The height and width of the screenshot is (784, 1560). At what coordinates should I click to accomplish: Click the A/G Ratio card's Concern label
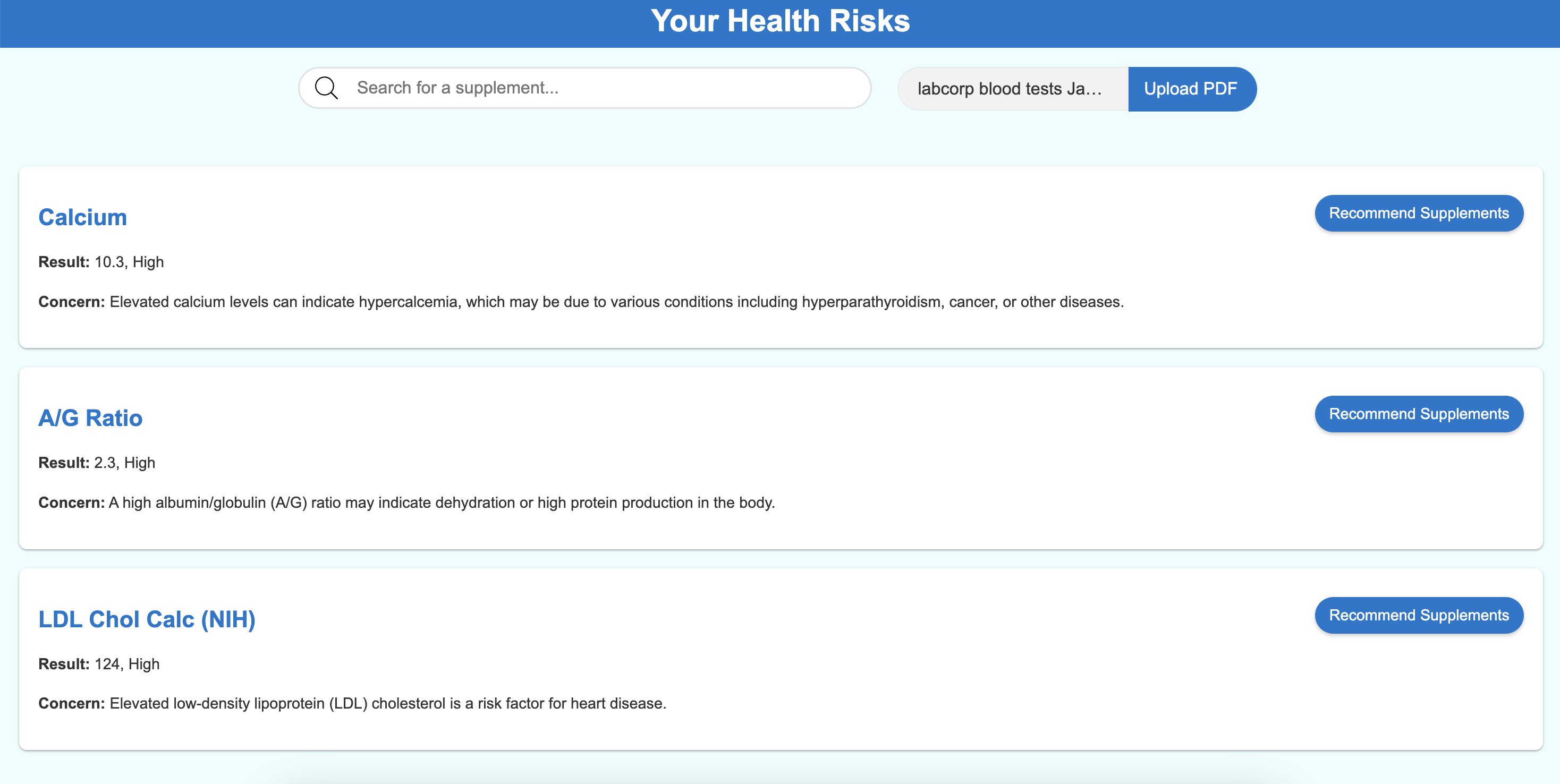[71, 503]
